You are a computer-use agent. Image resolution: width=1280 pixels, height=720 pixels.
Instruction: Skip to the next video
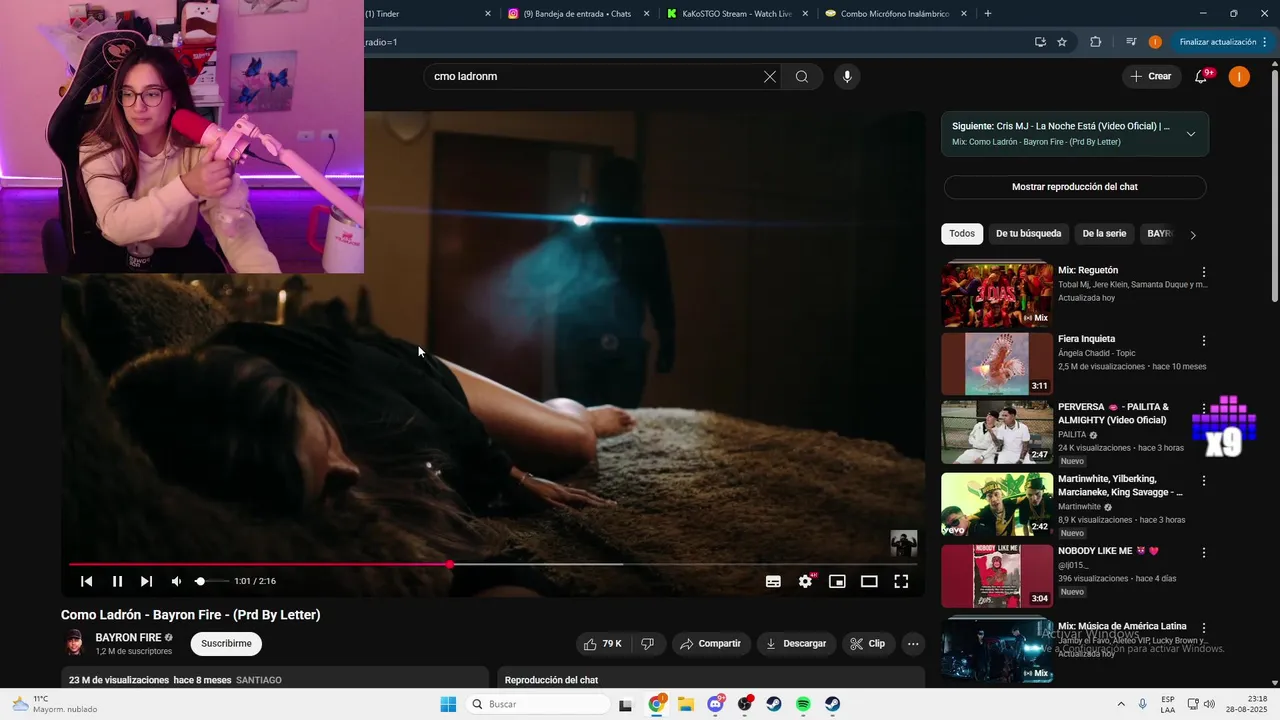[146, 581]
